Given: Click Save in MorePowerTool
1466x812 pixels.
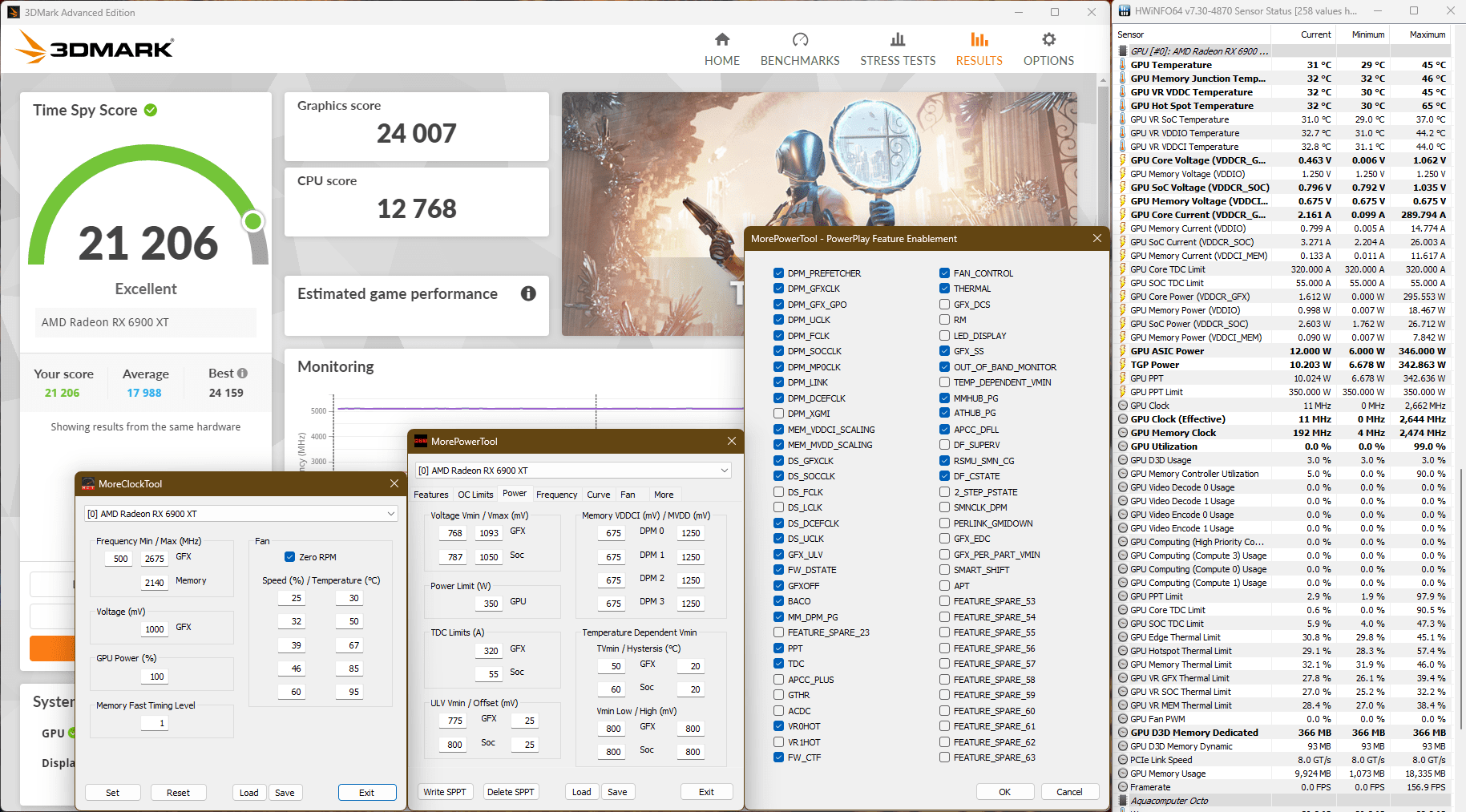Looking at the screenshot, I should (617, 792).
